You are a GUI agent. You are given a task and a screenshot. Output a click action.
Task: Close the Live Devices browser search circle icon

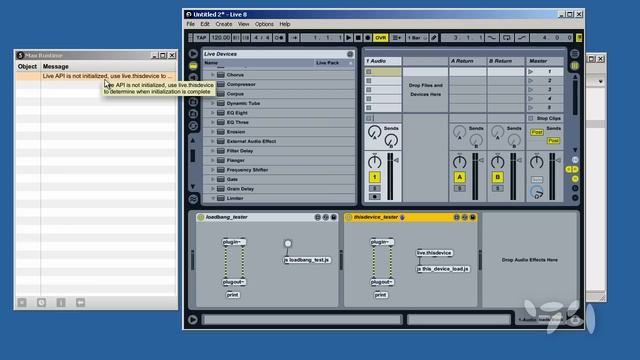tap(350, 54)
